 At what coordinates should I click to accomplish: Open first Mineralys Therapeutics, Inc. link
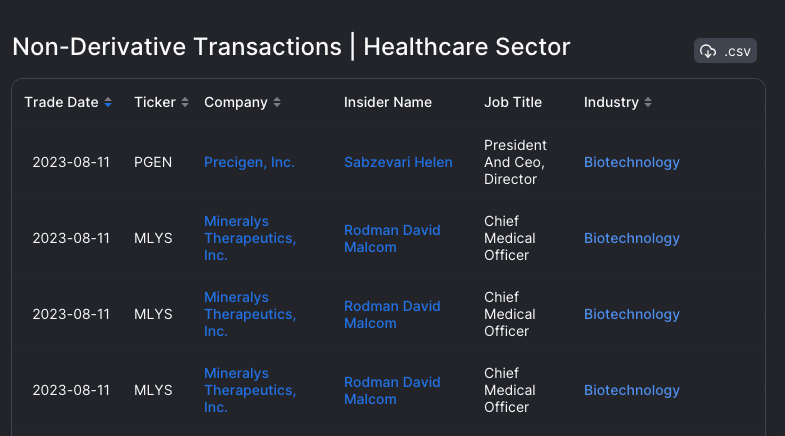(250, 238)
